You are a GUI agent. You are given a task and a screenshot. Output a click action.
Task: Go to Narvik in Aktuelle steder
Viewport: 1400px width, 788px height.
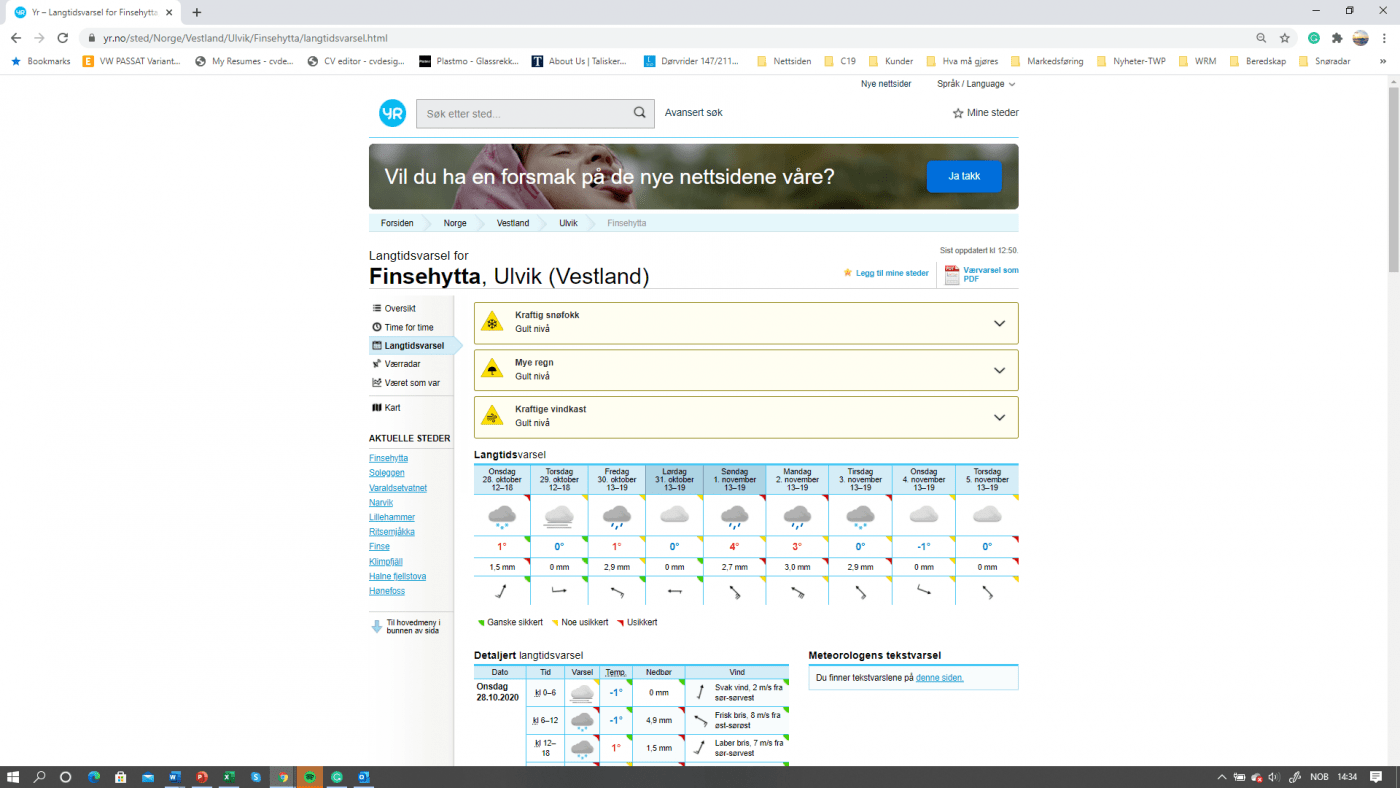click(x=381, y=502)
